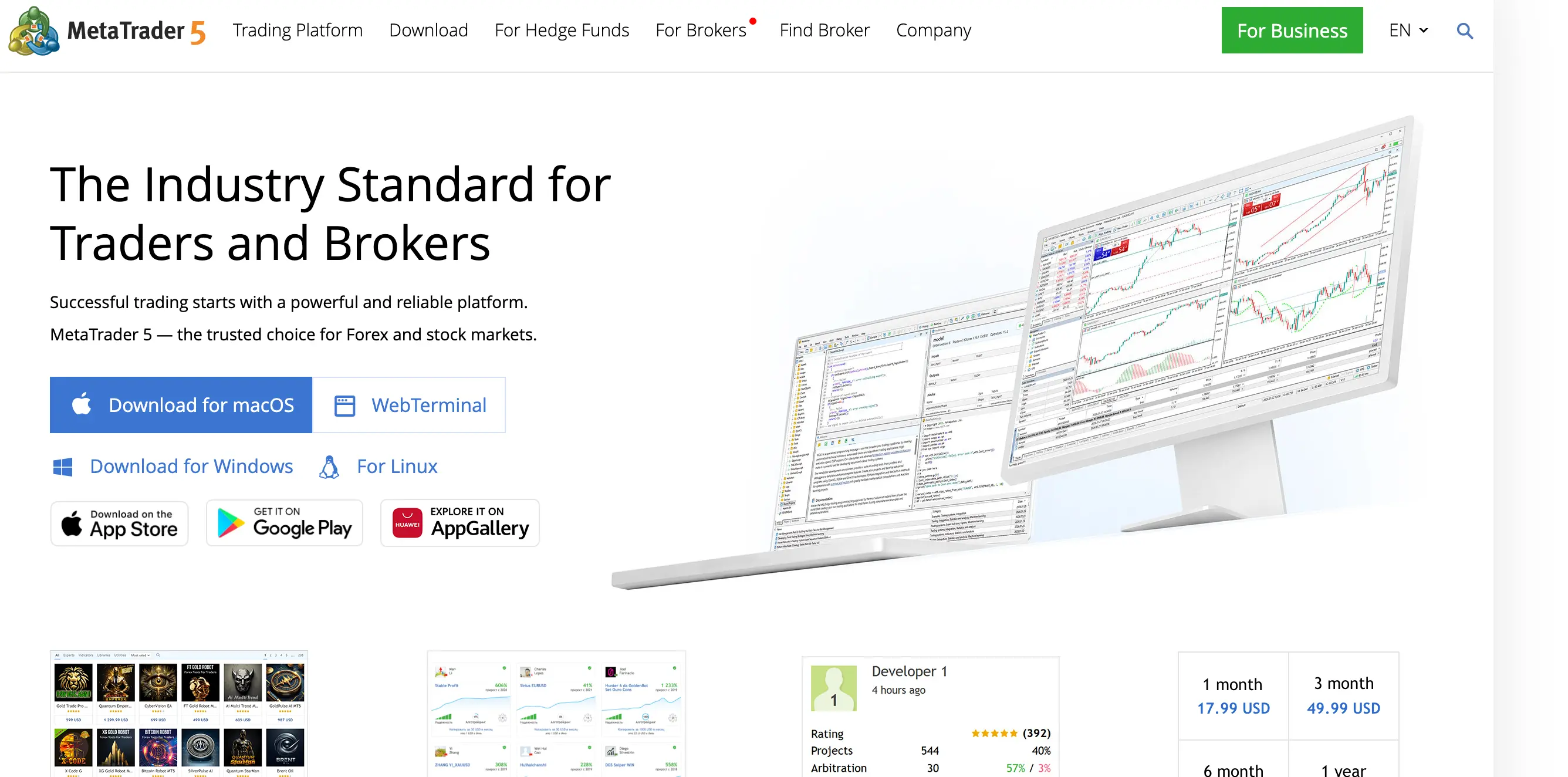Image resolution: width=1568 pixels, height=777 pixels.
Task: Click the Apple icon in the macOS download button
Action: click(82, 405)
